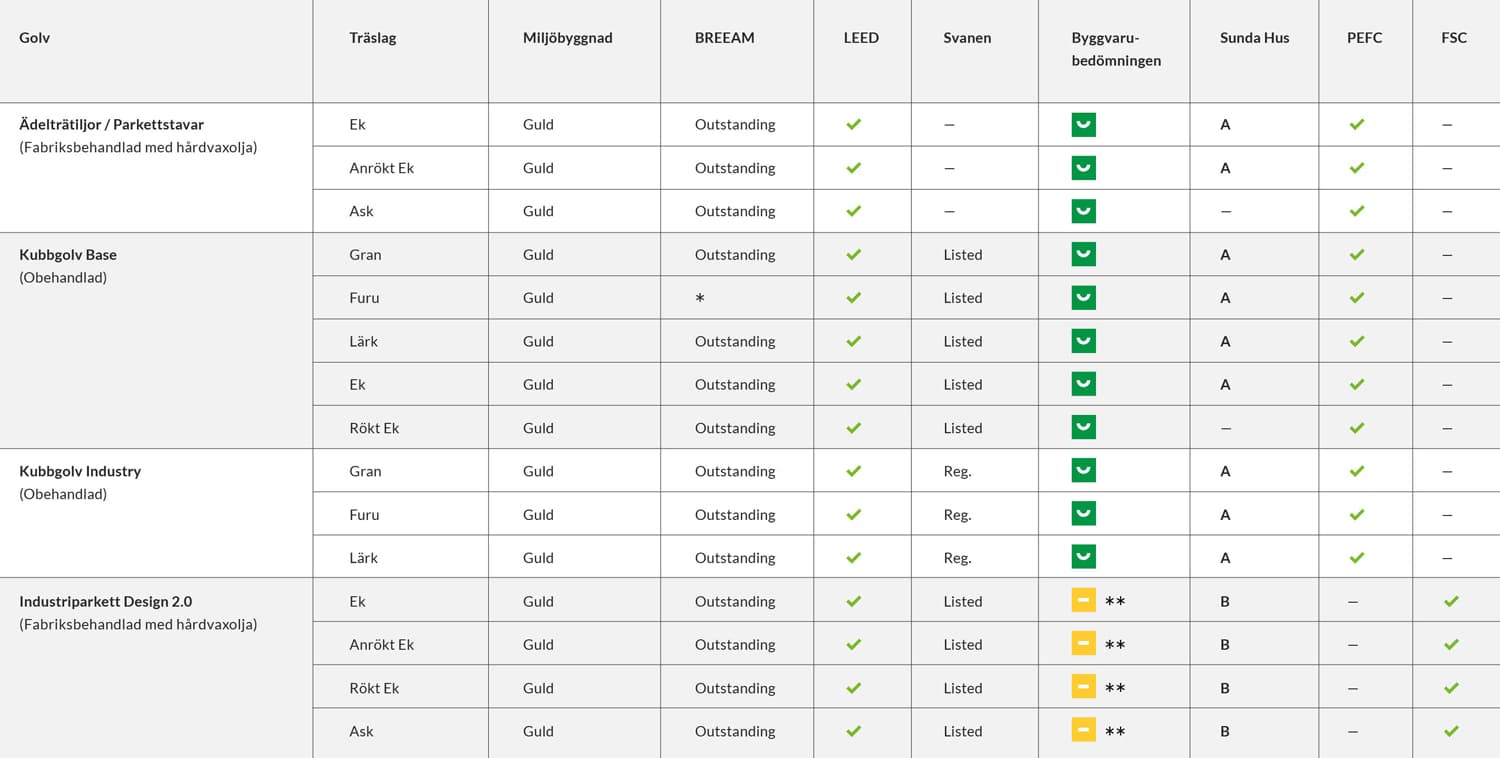Click Sunda Hus rating B for Industriparkett Ask
This screenshot has height=758, width=1500.
tap(1225, 731)
